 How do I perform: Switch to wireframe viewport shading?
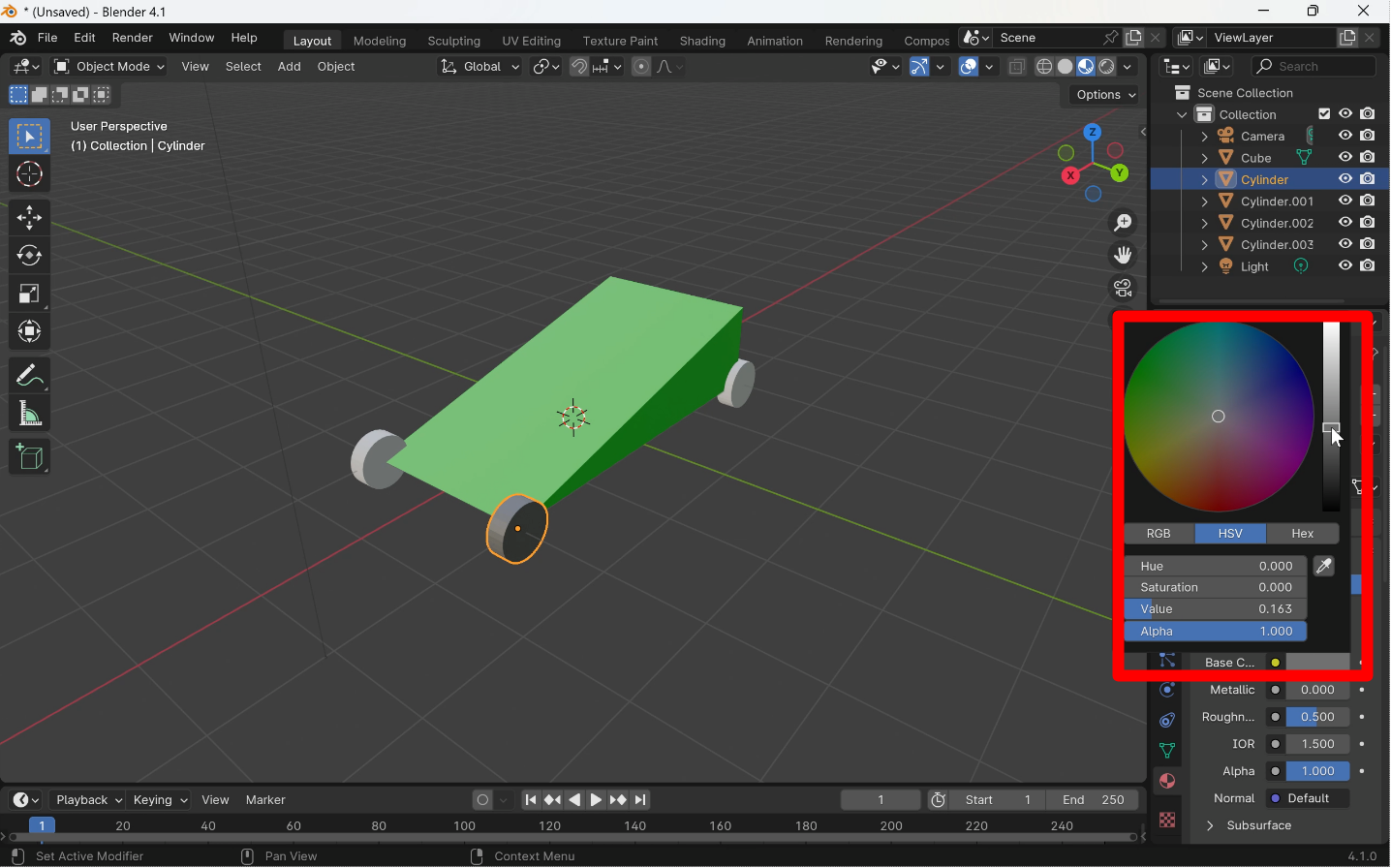click(1044, 67)
